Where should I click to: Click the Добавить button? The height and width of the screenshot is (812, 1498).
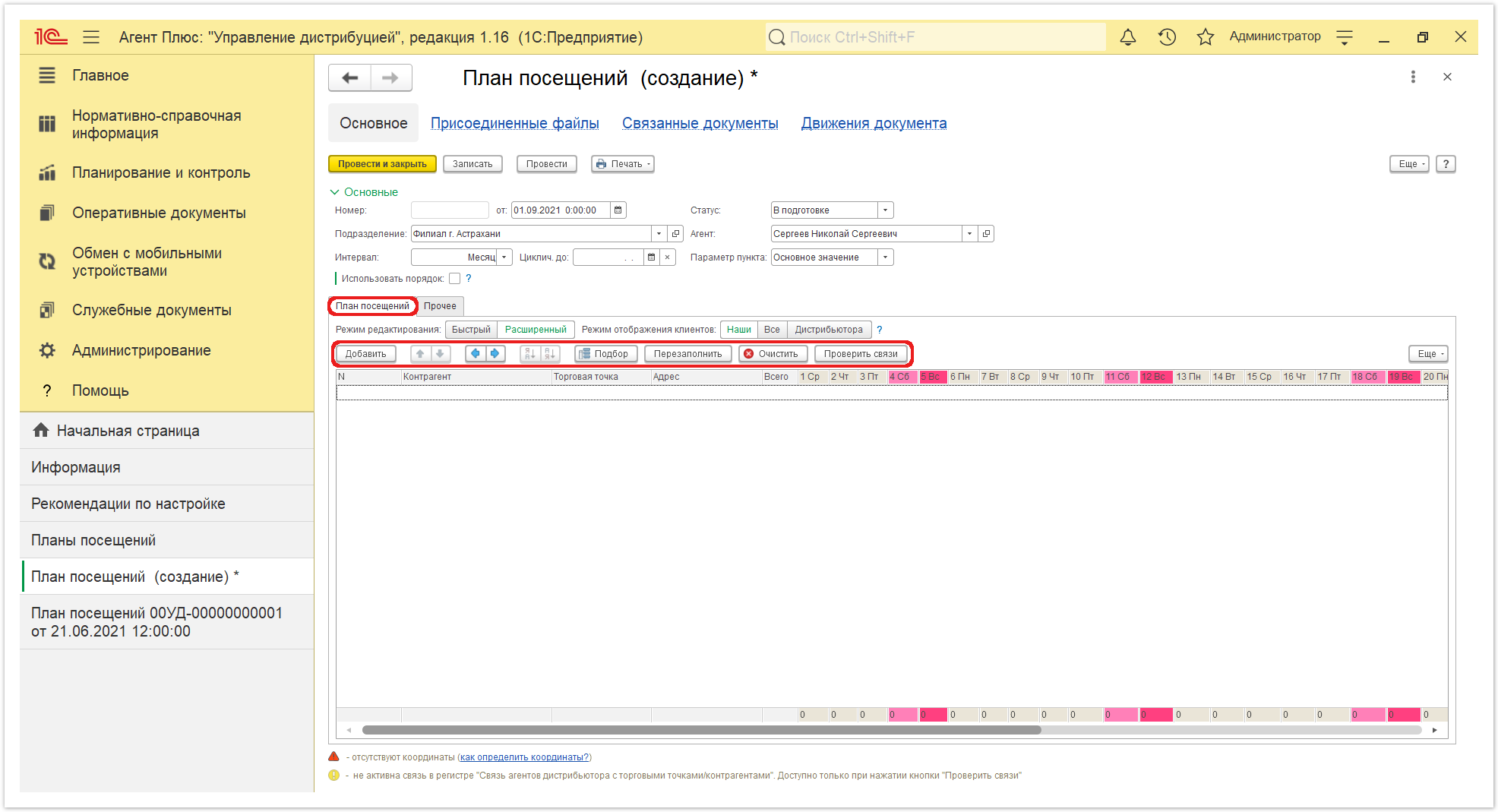pos(365,354)
